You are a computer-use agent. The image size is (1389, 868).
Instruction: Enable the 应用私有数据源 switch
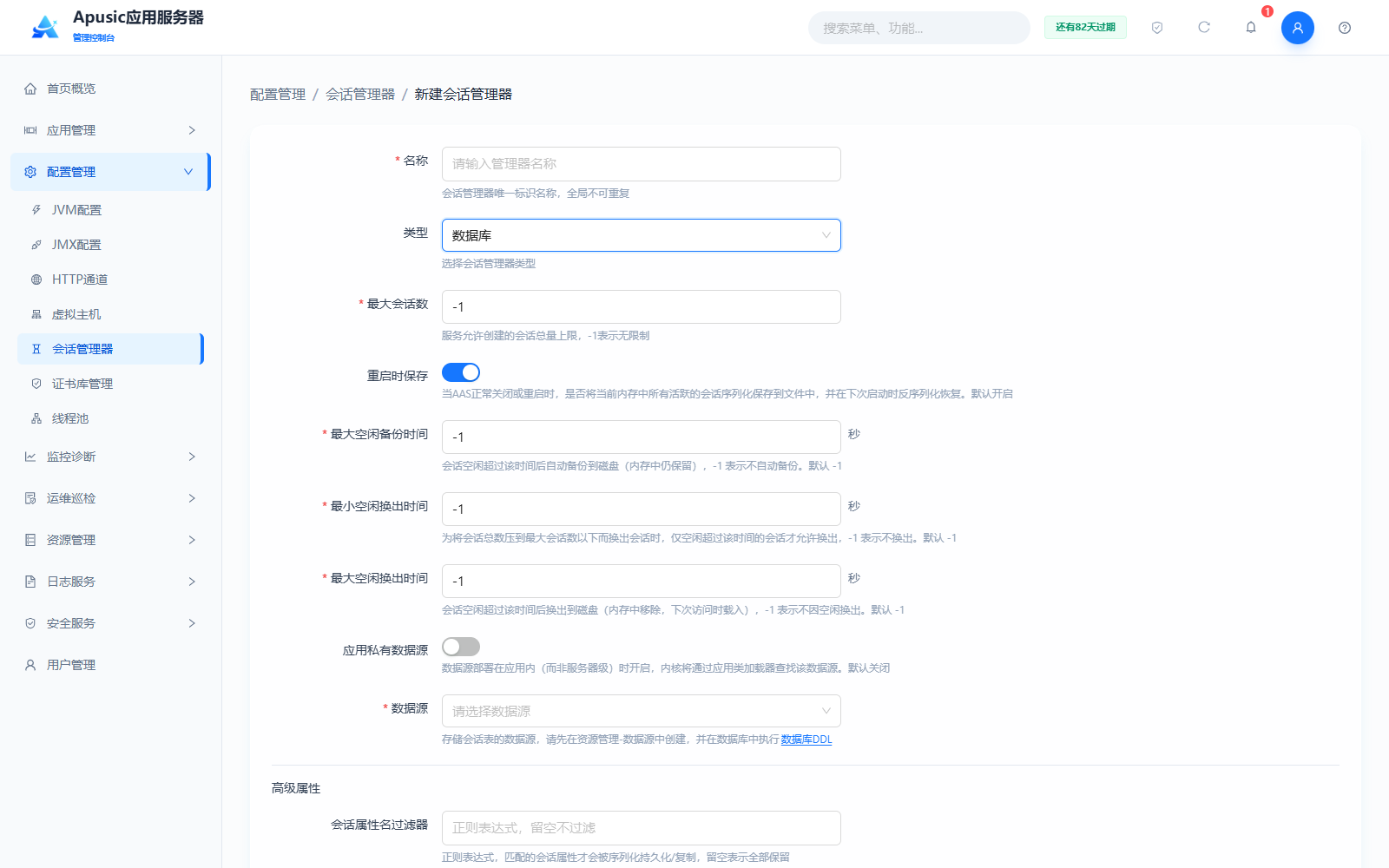(x=461, y=647)
